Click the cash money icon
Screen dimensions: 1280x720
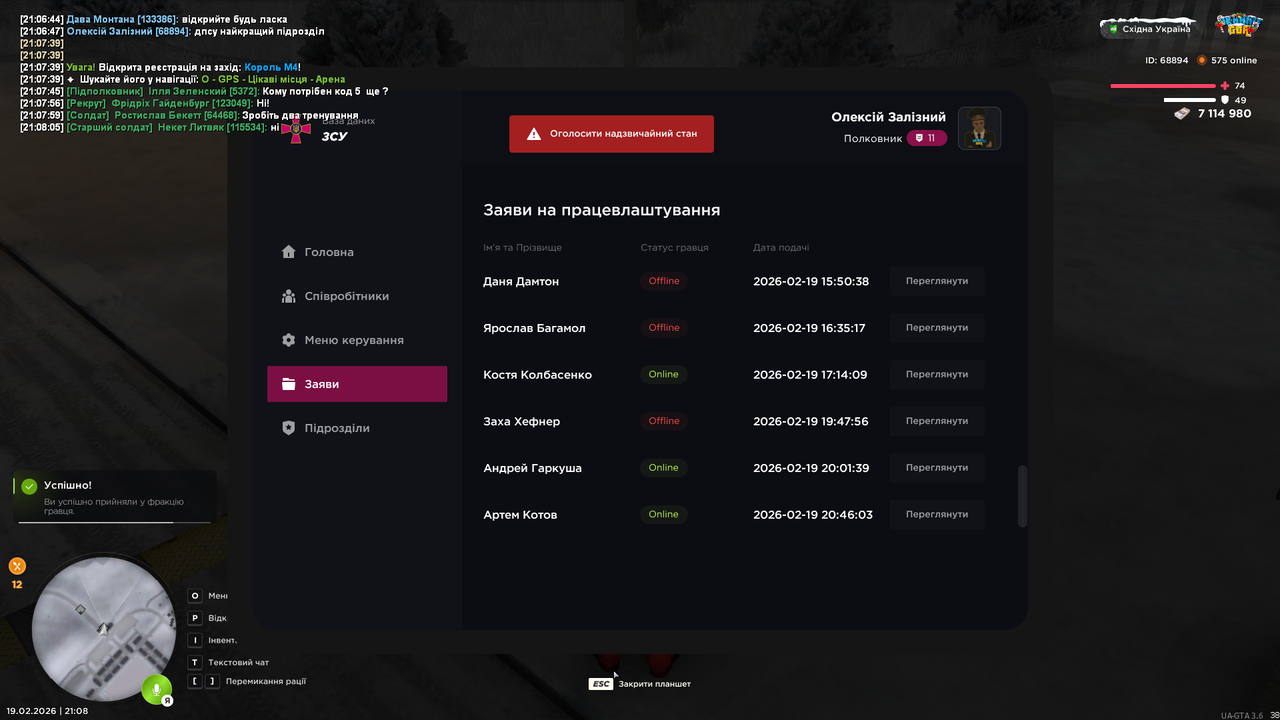[1182, 114]
